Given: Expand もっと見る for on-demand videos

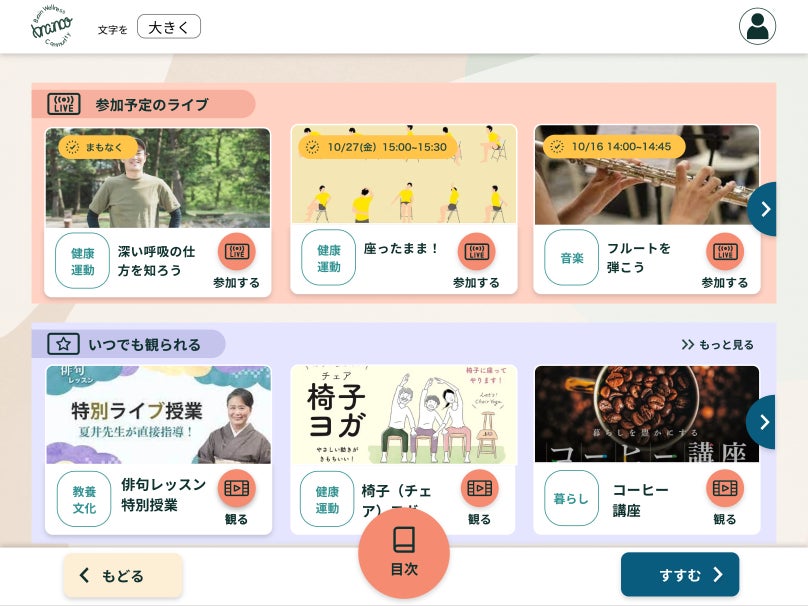Looking at the screenshot, I should click(x=717, y=345).
